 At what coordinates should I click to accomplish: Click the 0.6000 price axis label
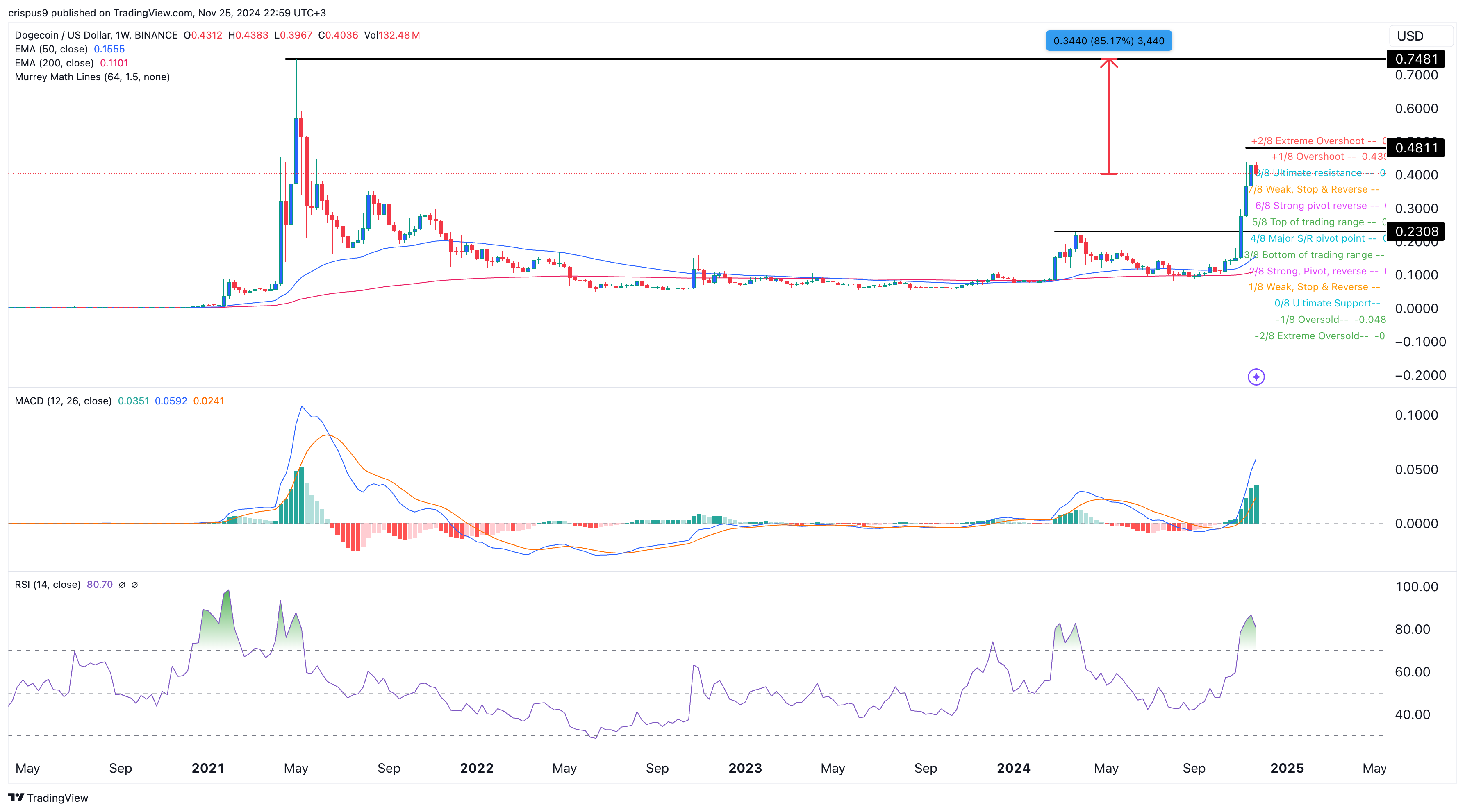pos(1416,109)
